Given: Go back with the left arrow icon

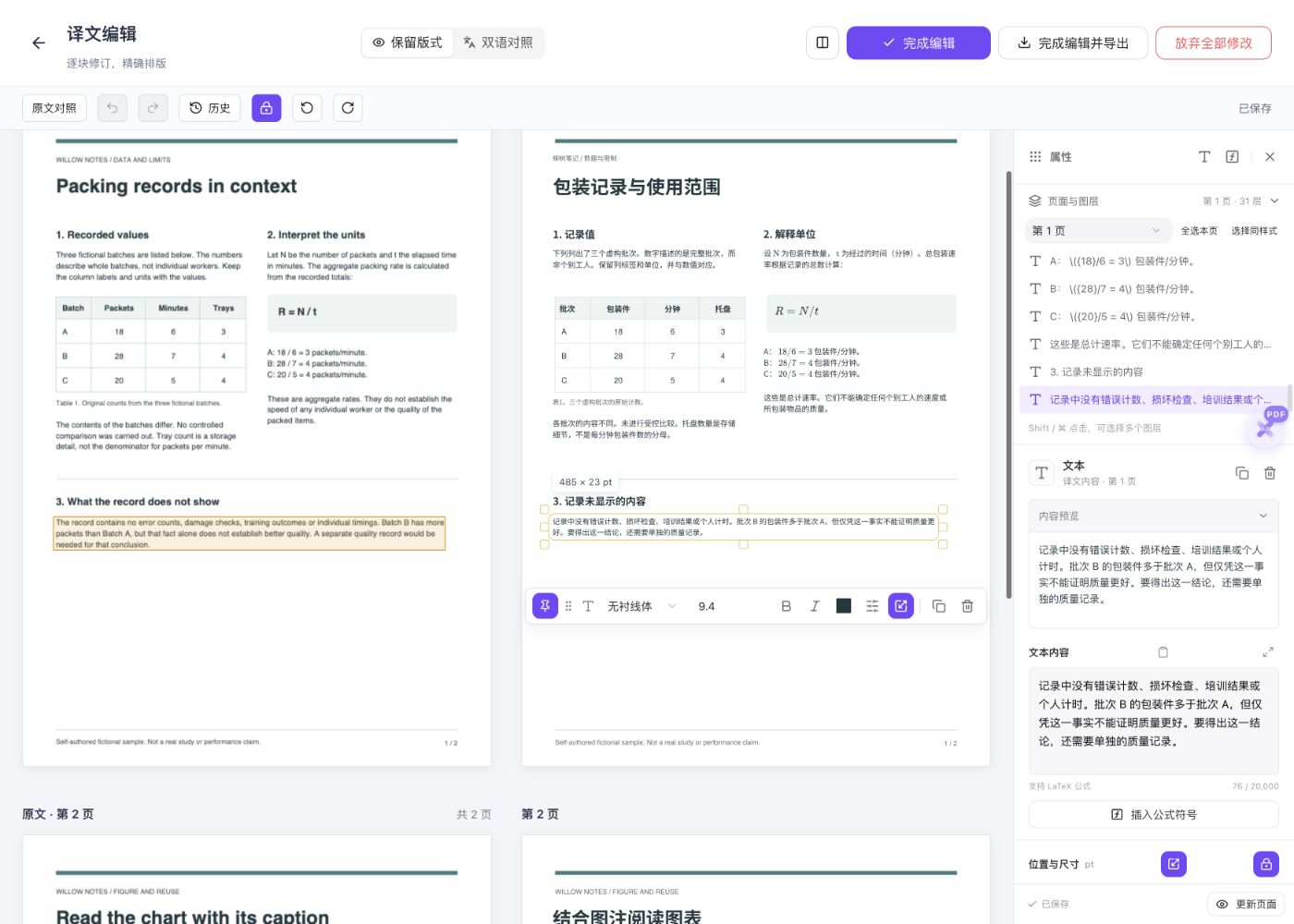Looking at the screenshot, I should [x=39, y=43].
